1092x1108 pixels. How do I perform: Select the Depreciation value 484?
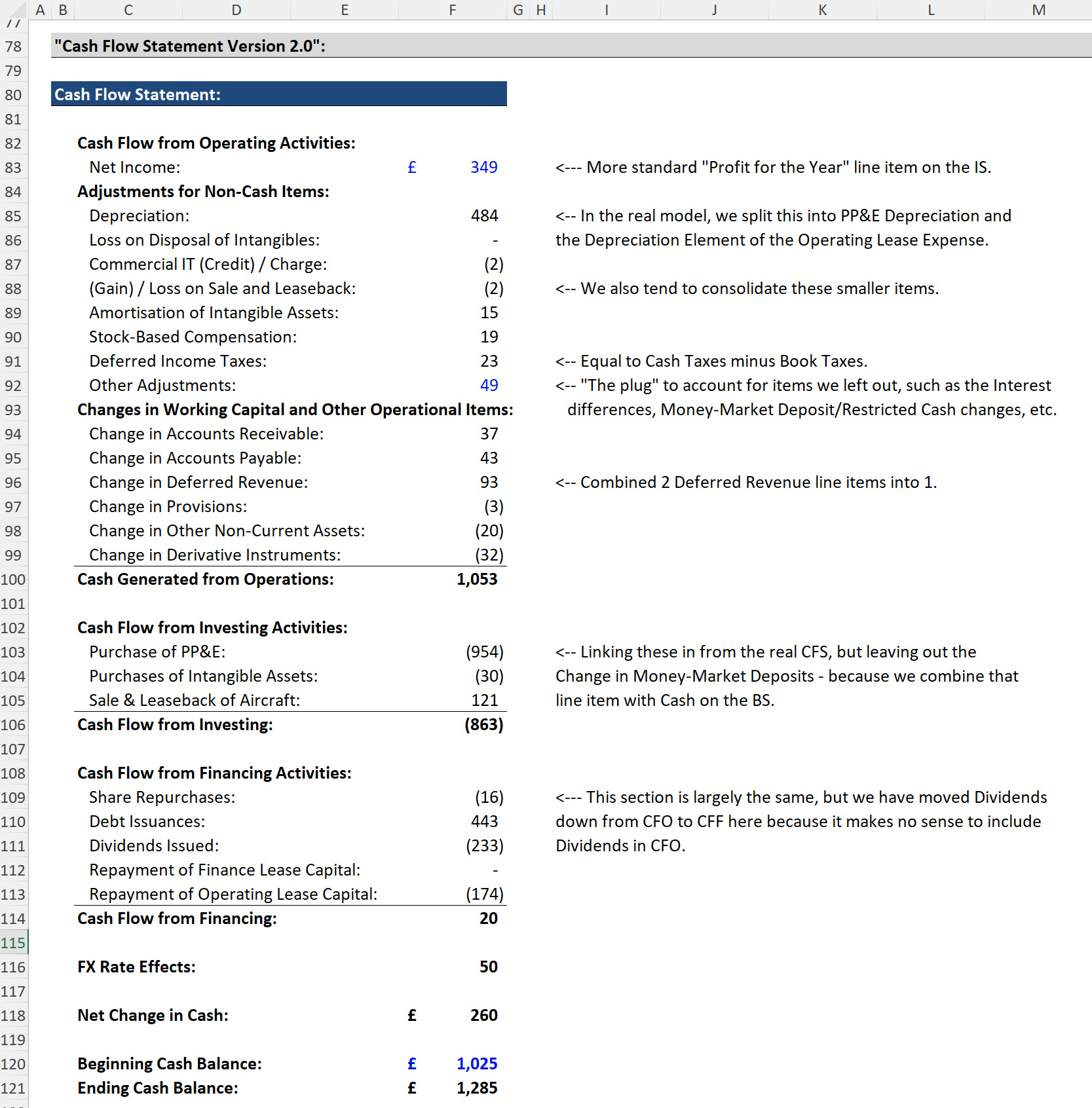(485, 216)
